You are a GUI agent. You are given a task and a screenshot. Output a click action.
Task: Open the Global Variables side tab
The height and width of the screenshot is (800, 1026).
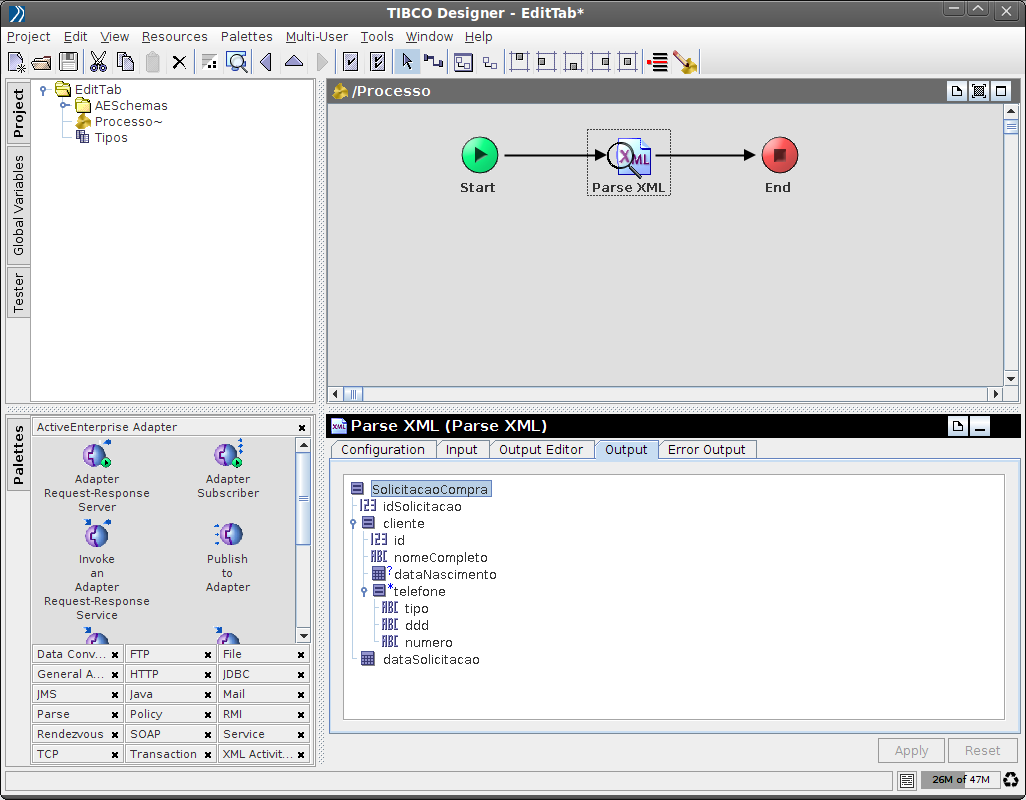click(x=18, y=205)
